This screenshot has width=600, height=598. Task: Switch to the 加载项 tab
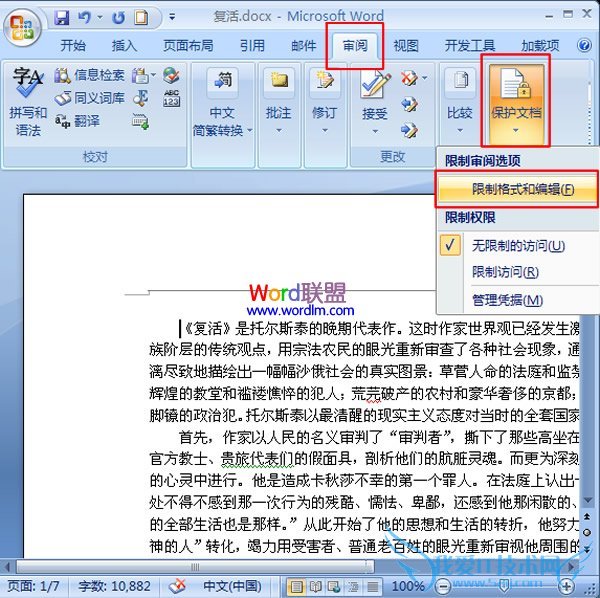540,46
